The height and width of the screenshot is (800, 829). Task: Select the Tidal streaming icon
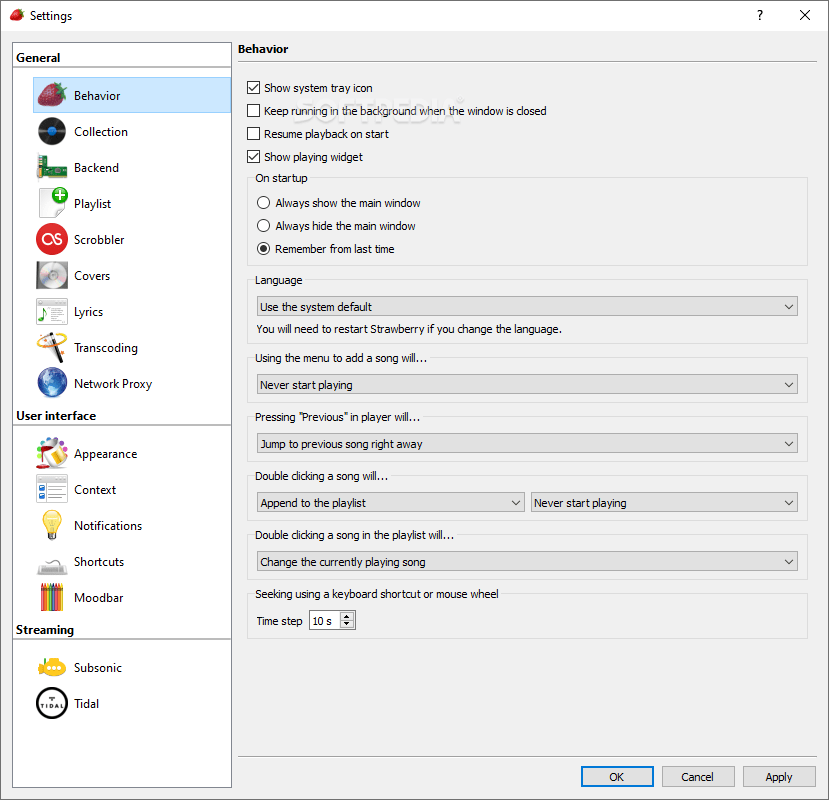[x=51, y=703]
